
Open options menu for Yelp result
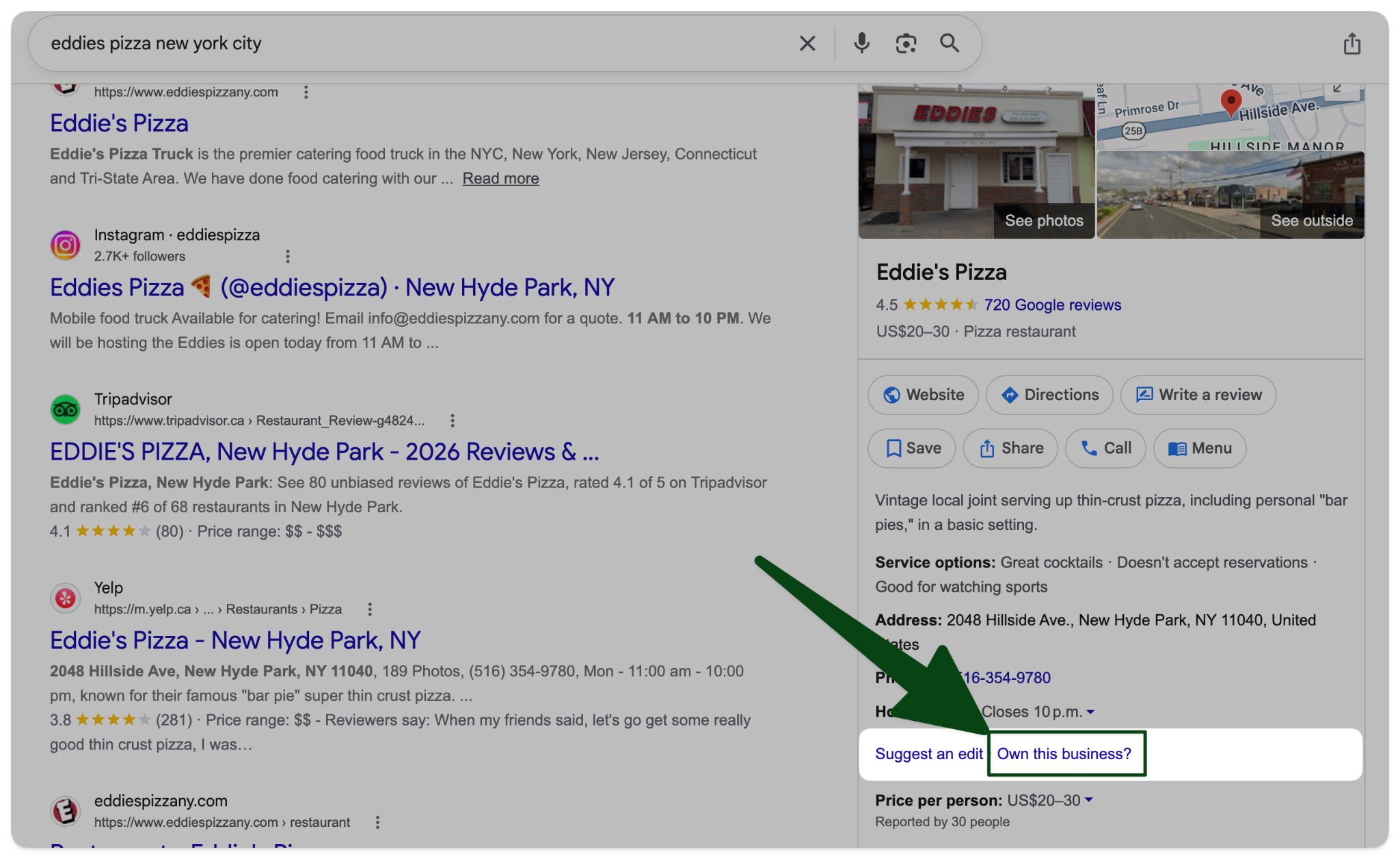point(369,609)
